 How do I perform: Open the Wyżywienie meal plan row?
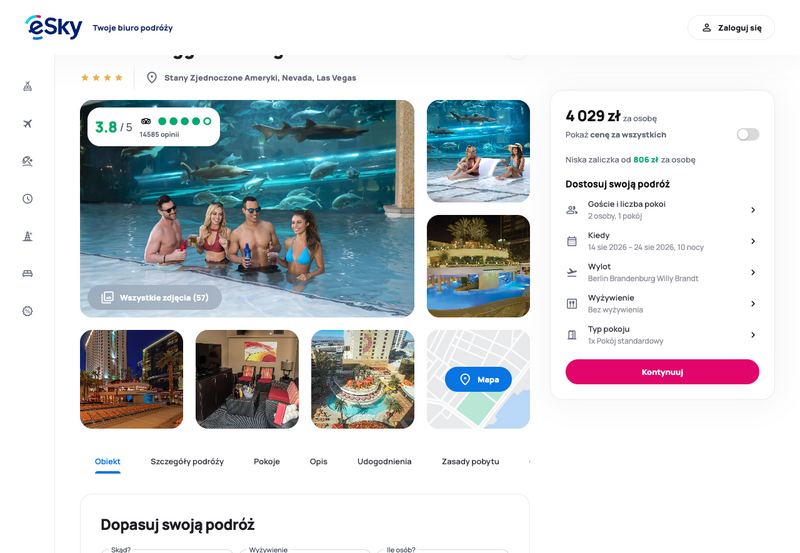[x=662, y=304]
